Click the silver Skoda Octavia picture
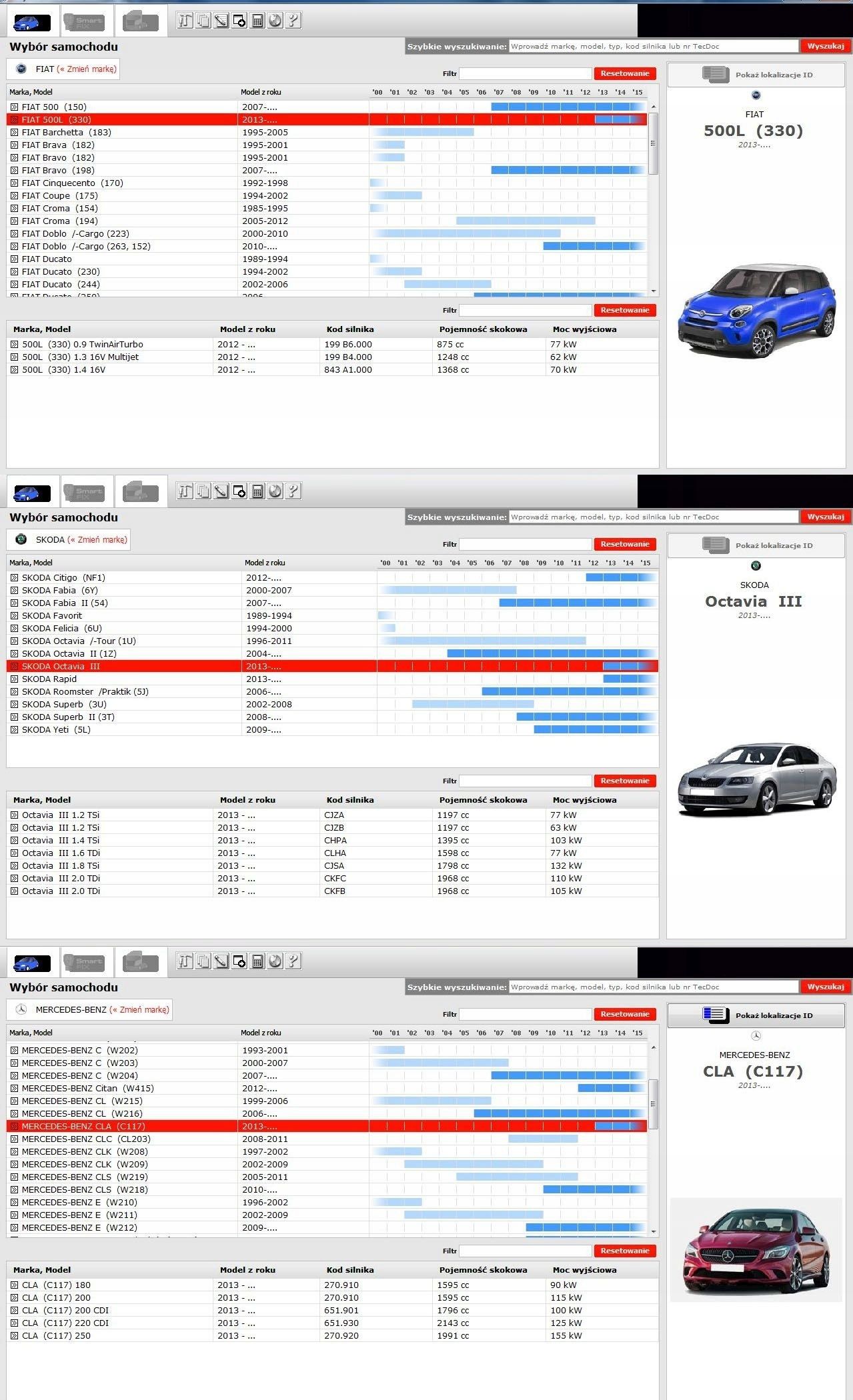Viewport: 853px width, 1400px height. click(756, 779)
